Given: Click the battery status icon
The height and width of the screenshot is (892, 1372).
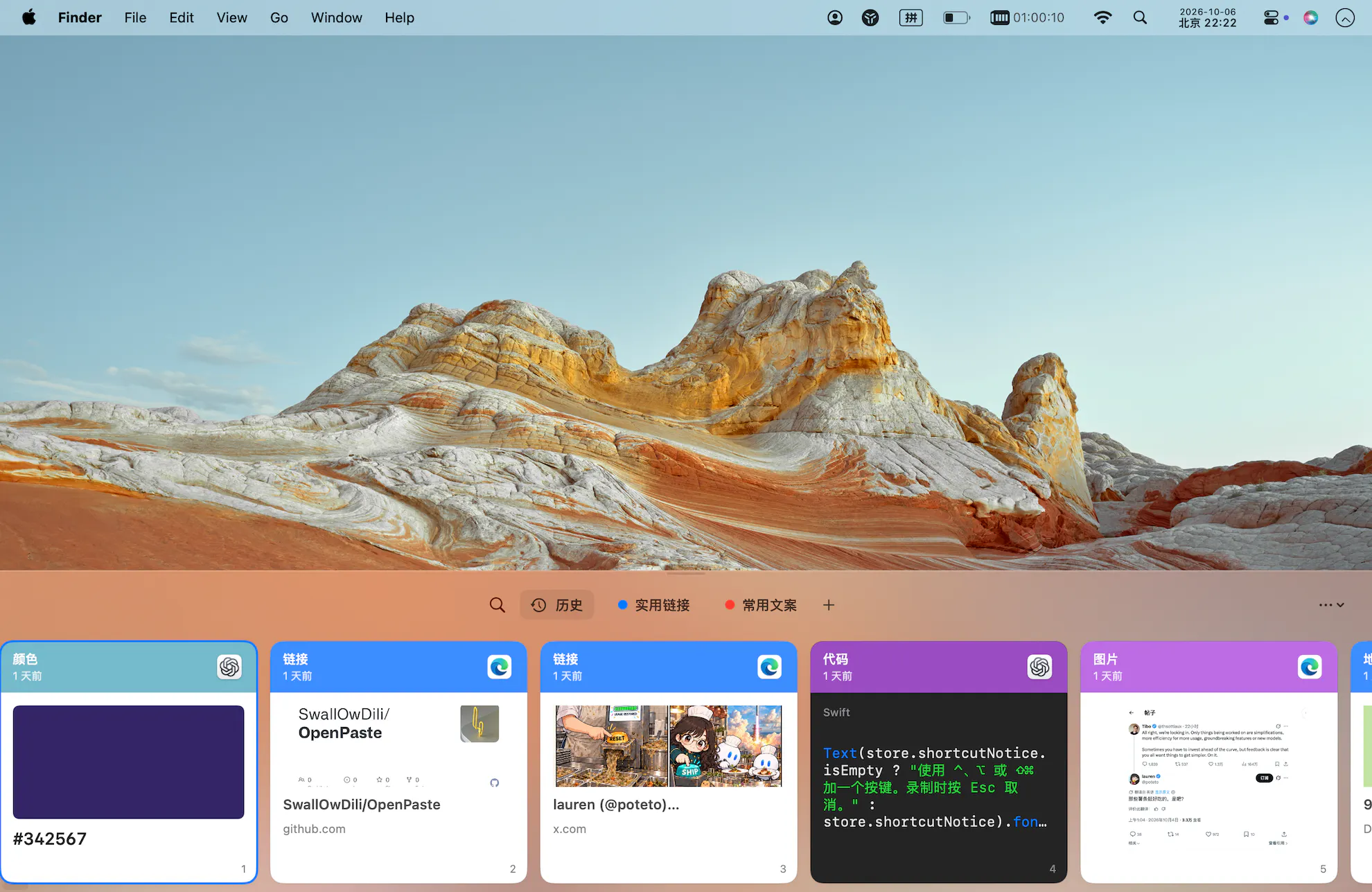Looking at the screenshot, I should [x=956, y=17].
